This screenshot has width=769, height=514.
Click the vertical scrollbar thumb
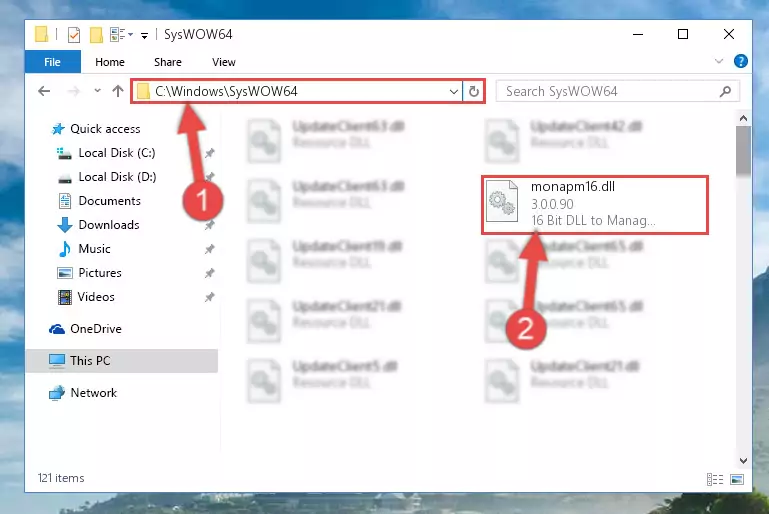[743, 150]
